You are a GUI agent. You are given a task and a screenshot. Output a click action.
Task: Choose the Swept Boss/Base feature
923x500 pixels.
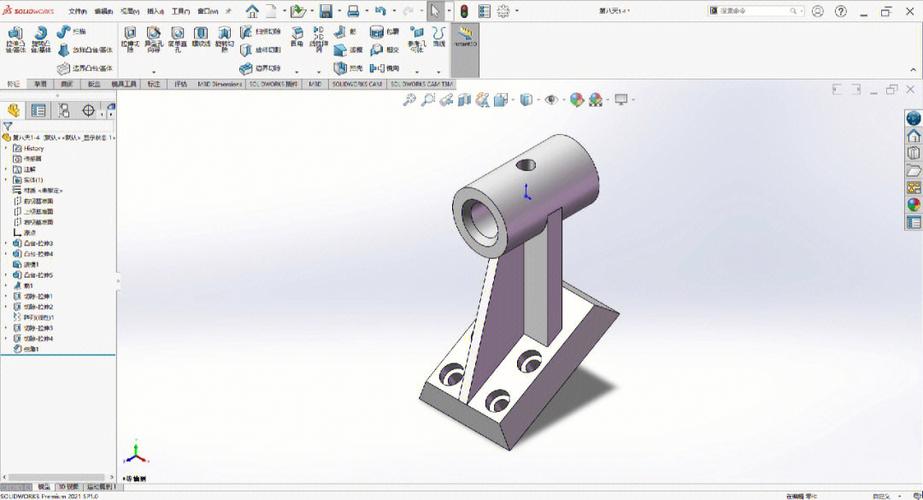tap(71, 32)
